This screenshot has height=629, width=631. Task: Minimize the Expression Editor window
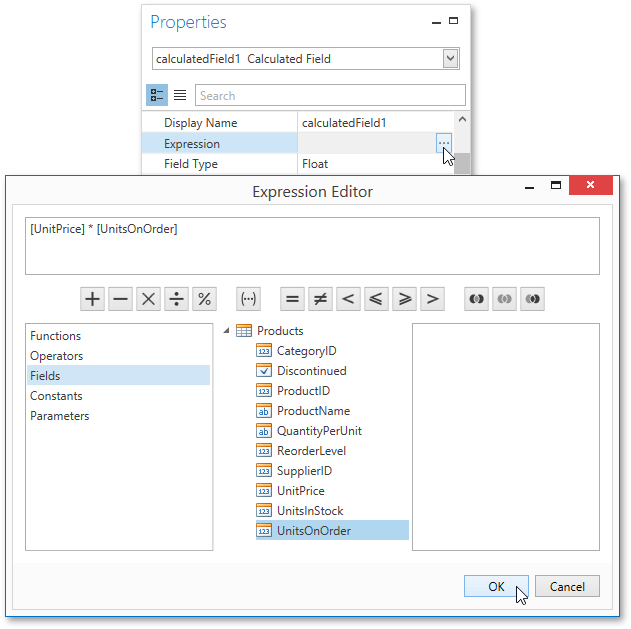[x=530, y=187]
